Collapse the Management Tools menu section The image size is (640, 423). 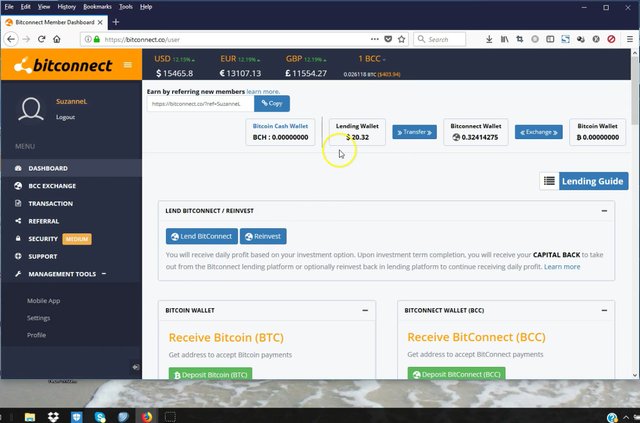tap(104, 274)
